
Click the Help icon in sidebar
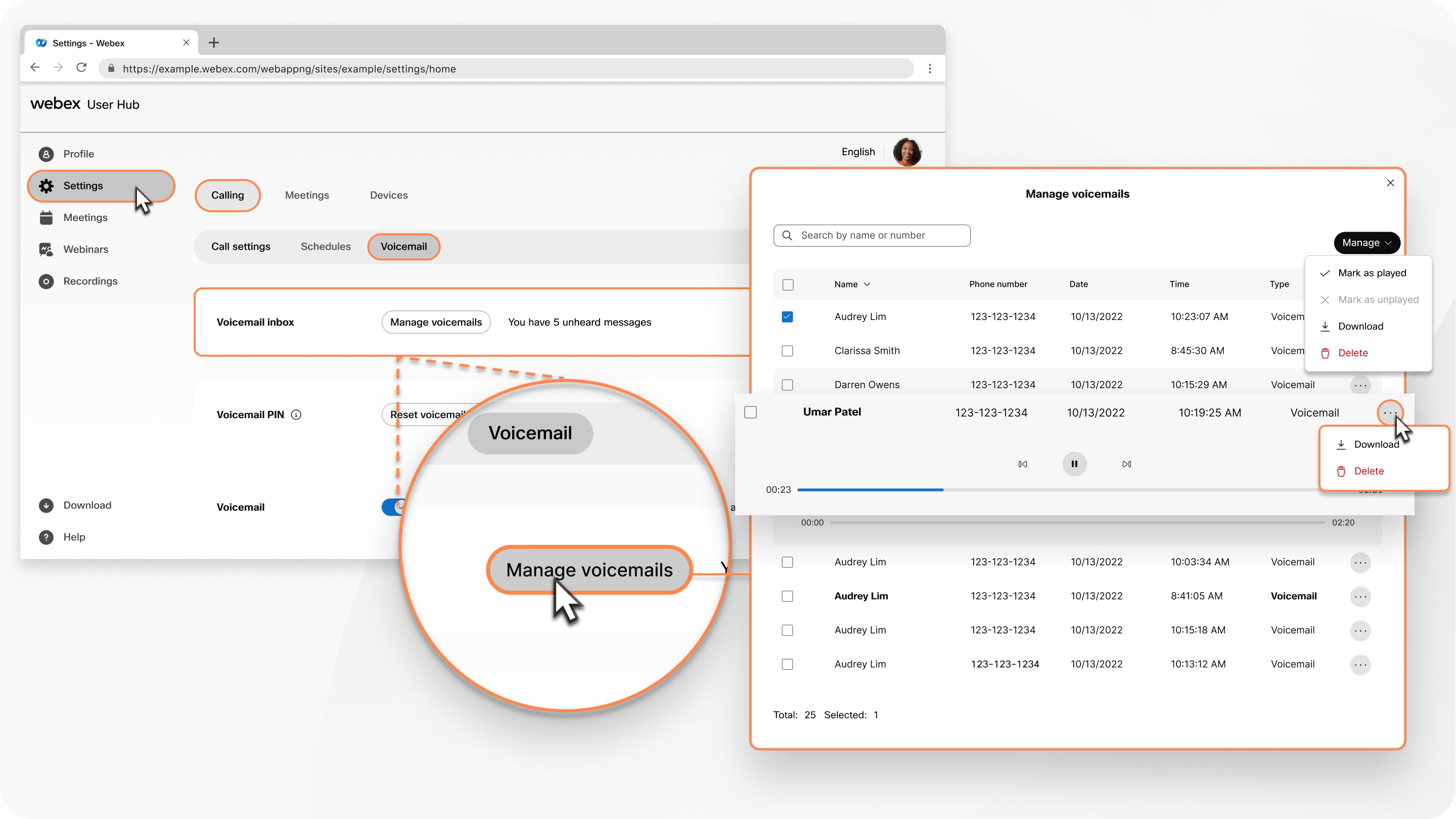(47, 536)
